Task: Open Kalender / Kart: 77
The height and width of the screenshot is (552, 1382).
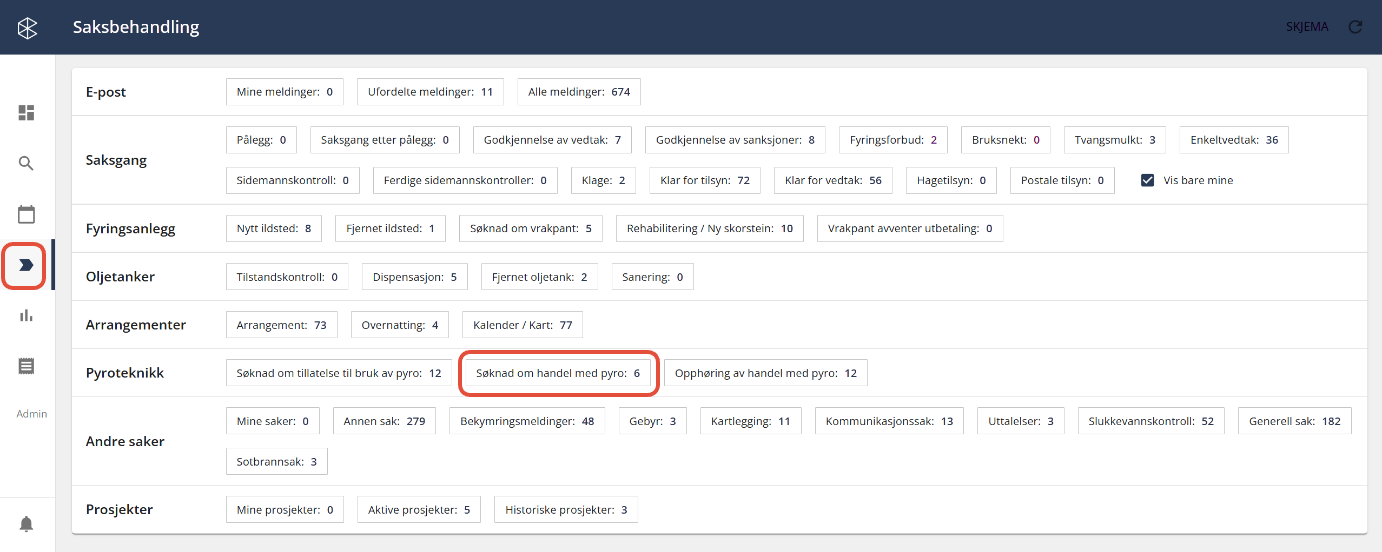Action: [x=522, y=324]
